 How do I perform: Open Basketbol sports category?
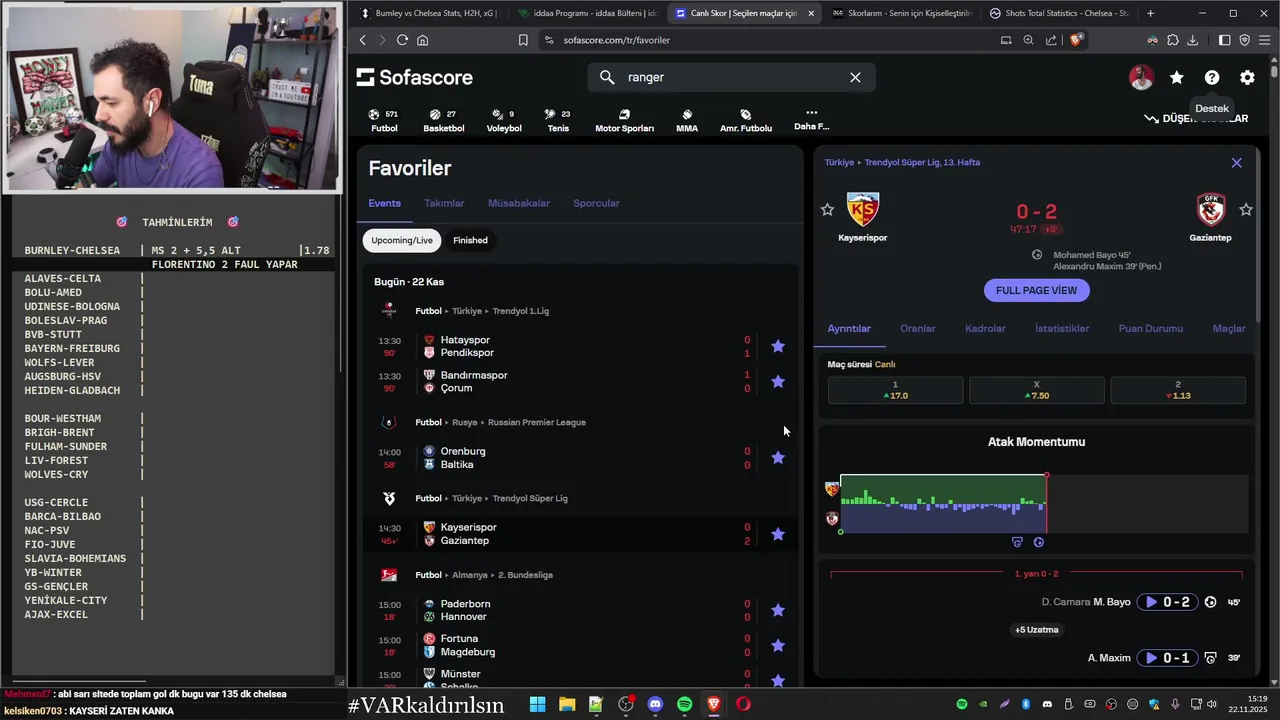pos(443,121)
